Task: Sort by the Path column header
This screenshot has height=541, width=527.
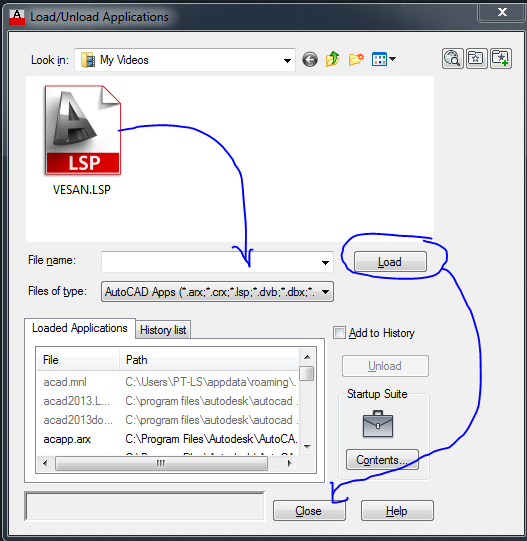Action: click(209, 360)
